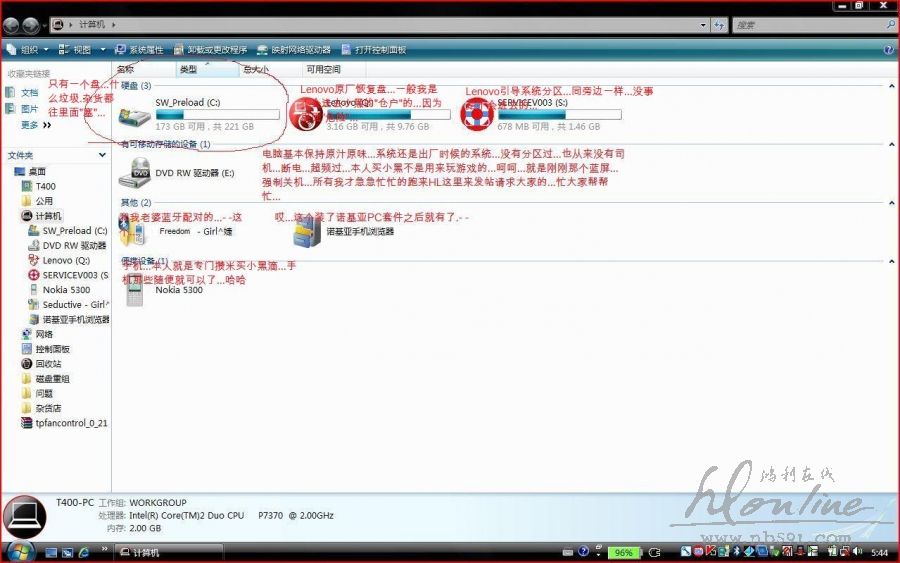The height and width of the screenshot is (563, 900).
Task: Click 打开控制面板 in the toolbar
Action: (x=374, y=50)
